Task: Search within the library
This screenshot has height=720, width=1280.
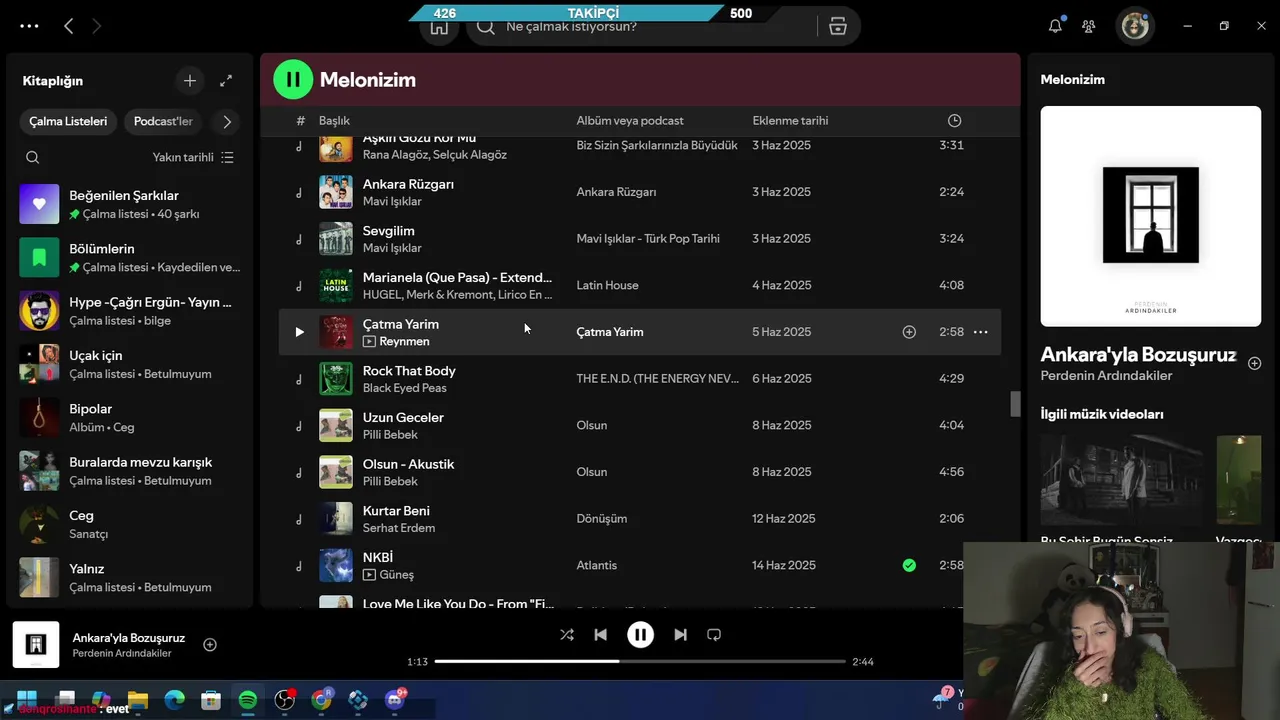Action: click(x=33, y=157)
